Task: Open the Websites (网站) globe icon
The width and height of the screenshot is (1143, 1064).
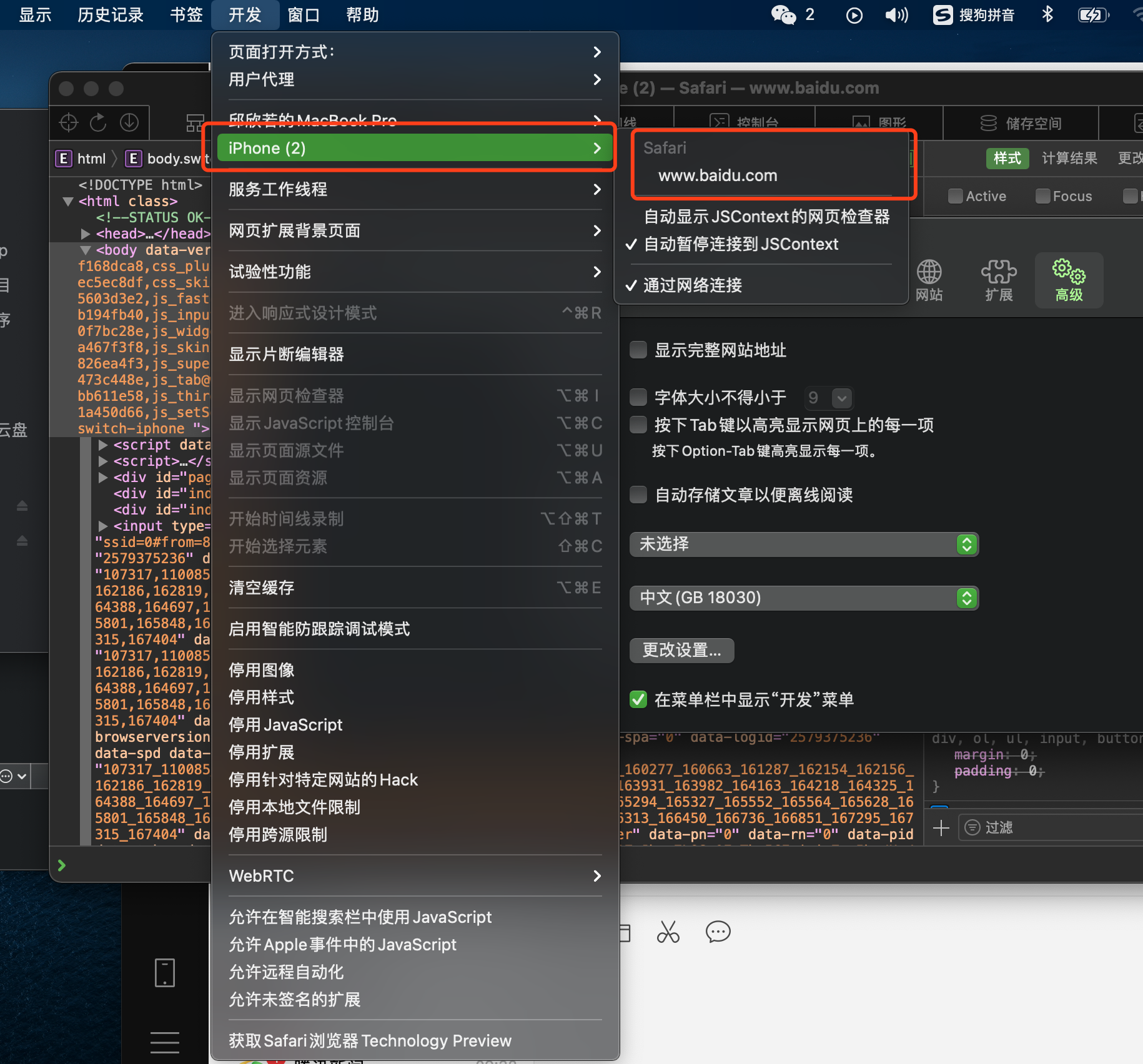Action: click(x=929, y=281)
